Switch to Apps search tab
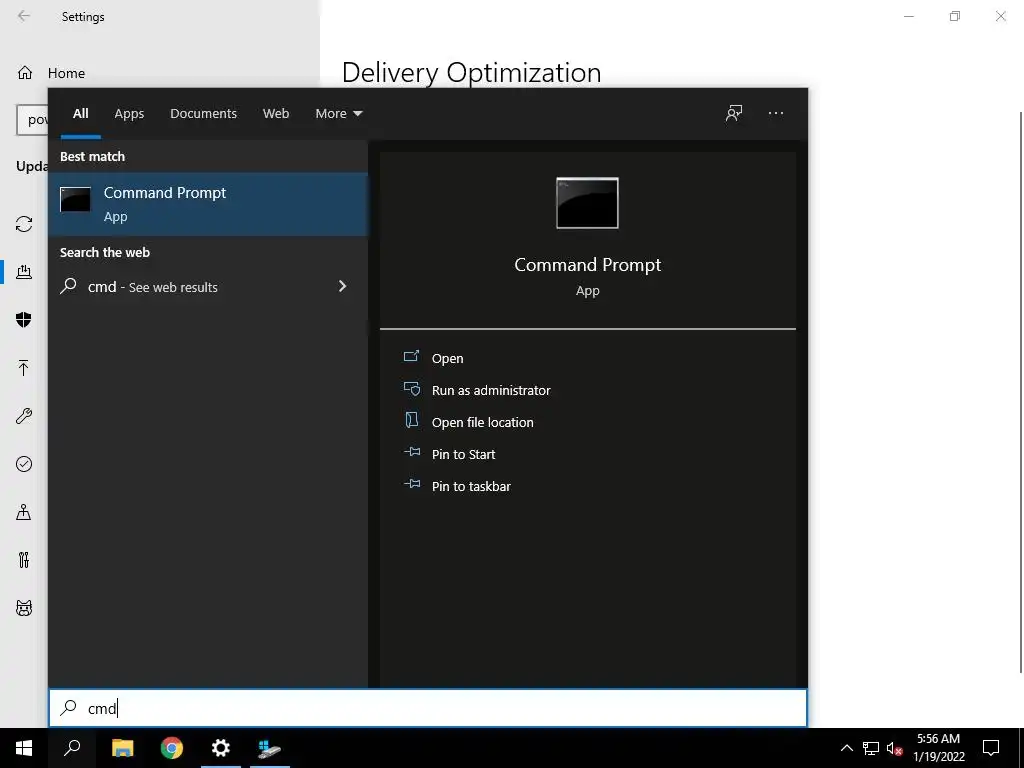 [129, 113]
